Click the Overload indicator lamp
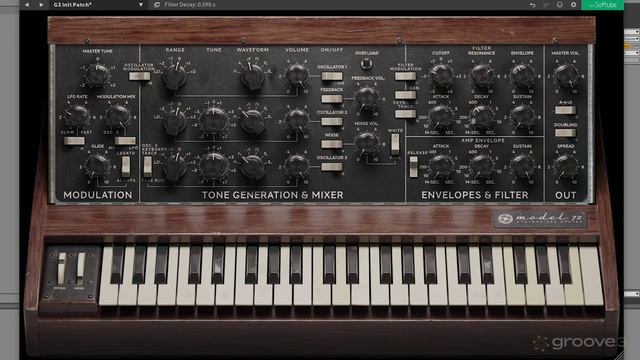Image resolution: width=640 pixels, height=360 pixels. point(366,64)
